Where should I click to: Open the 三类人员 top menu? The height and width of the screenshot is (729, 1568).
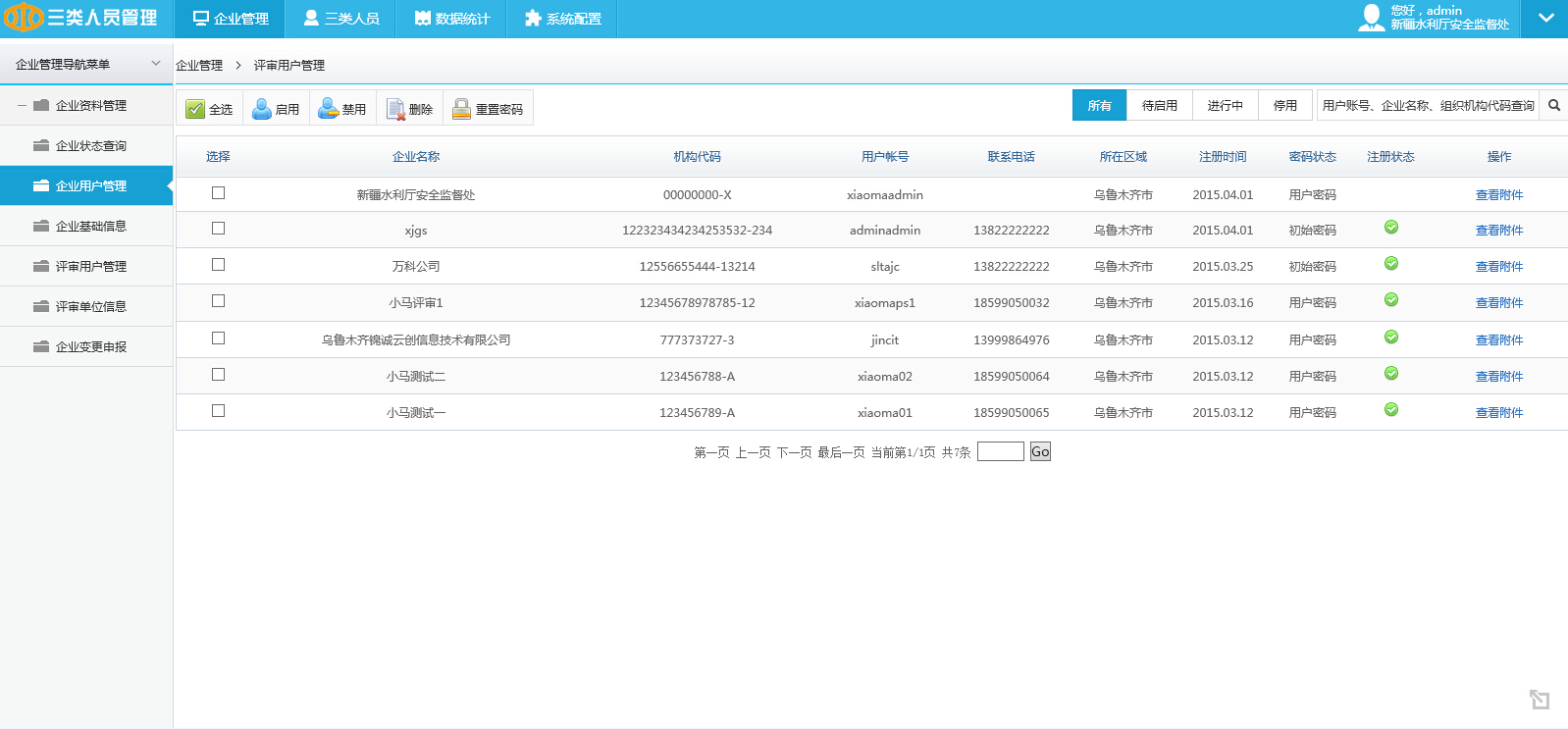click(x=340, y=19)
